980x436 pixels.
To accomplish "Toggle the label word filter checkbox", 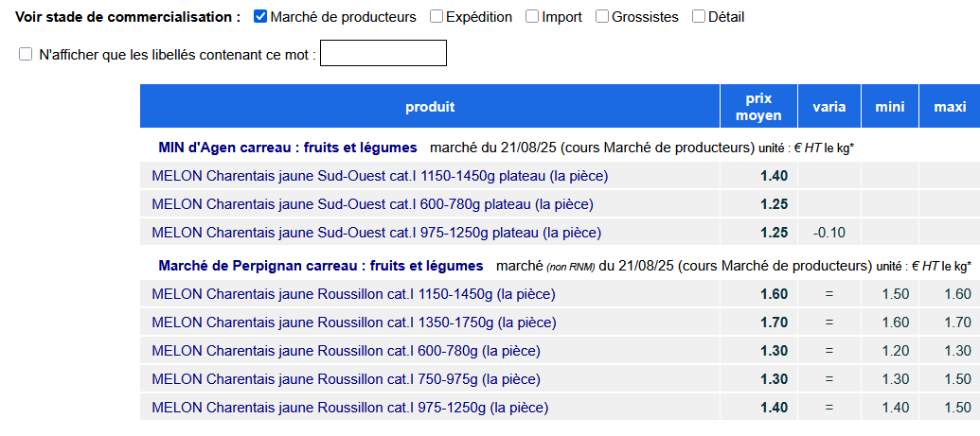I will point(26,54).
